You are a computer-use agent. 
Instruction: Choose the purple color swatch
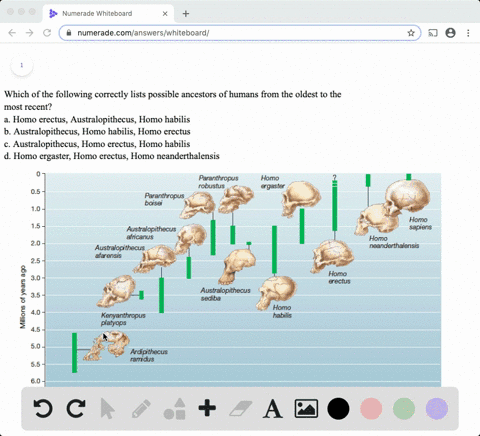coord(437,409)
